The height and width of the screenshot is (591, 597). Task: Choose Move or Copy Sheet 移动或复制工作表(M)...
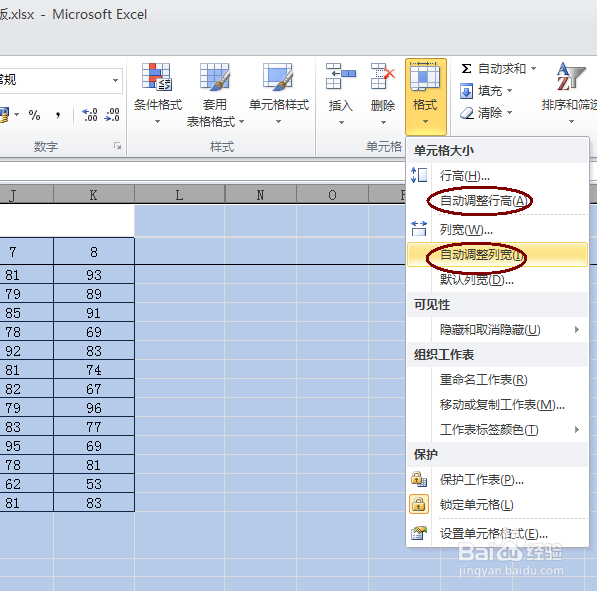[497, 404]
